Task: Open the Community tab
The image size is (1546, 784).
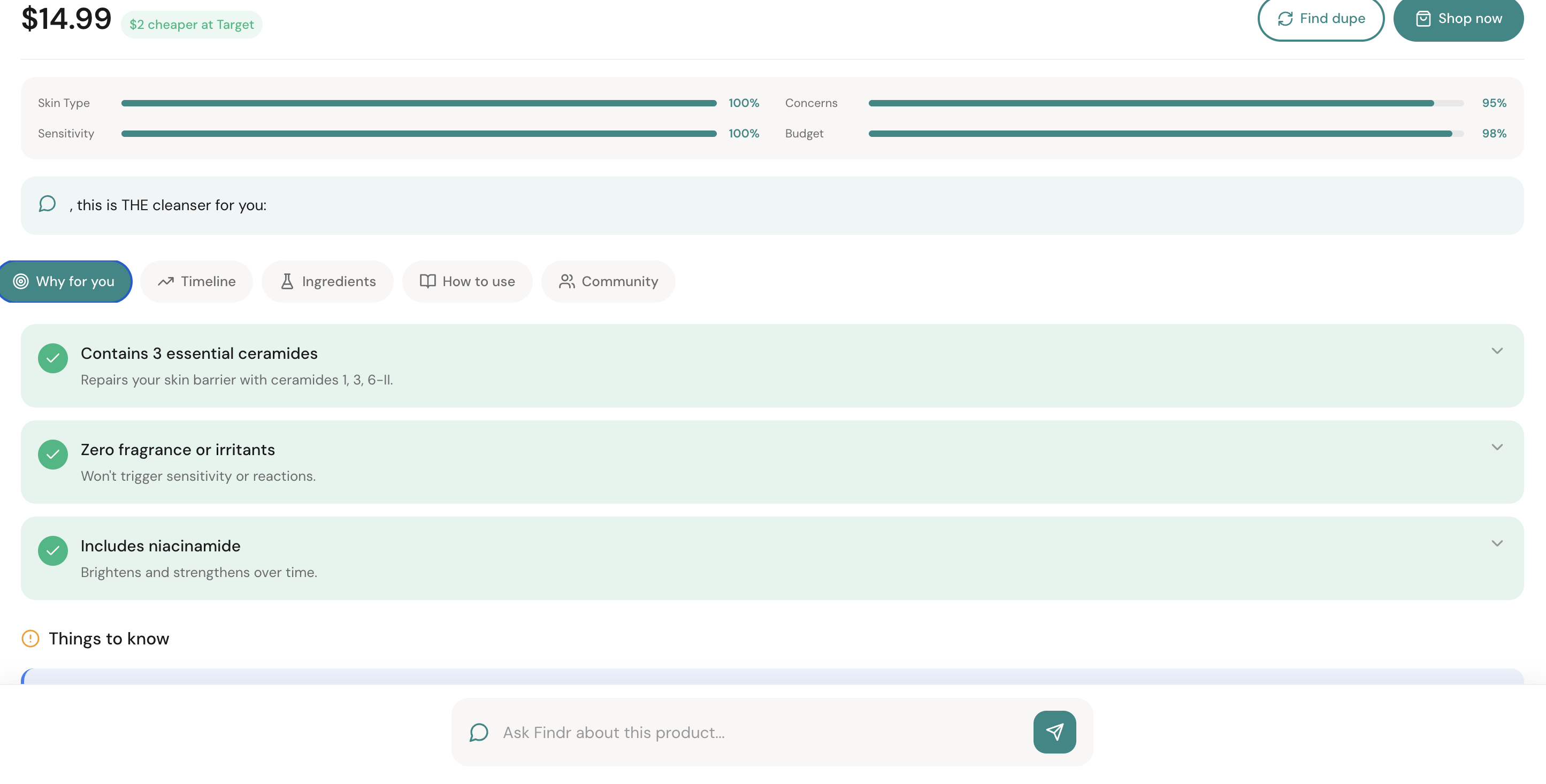Action: tap(608, 281)
